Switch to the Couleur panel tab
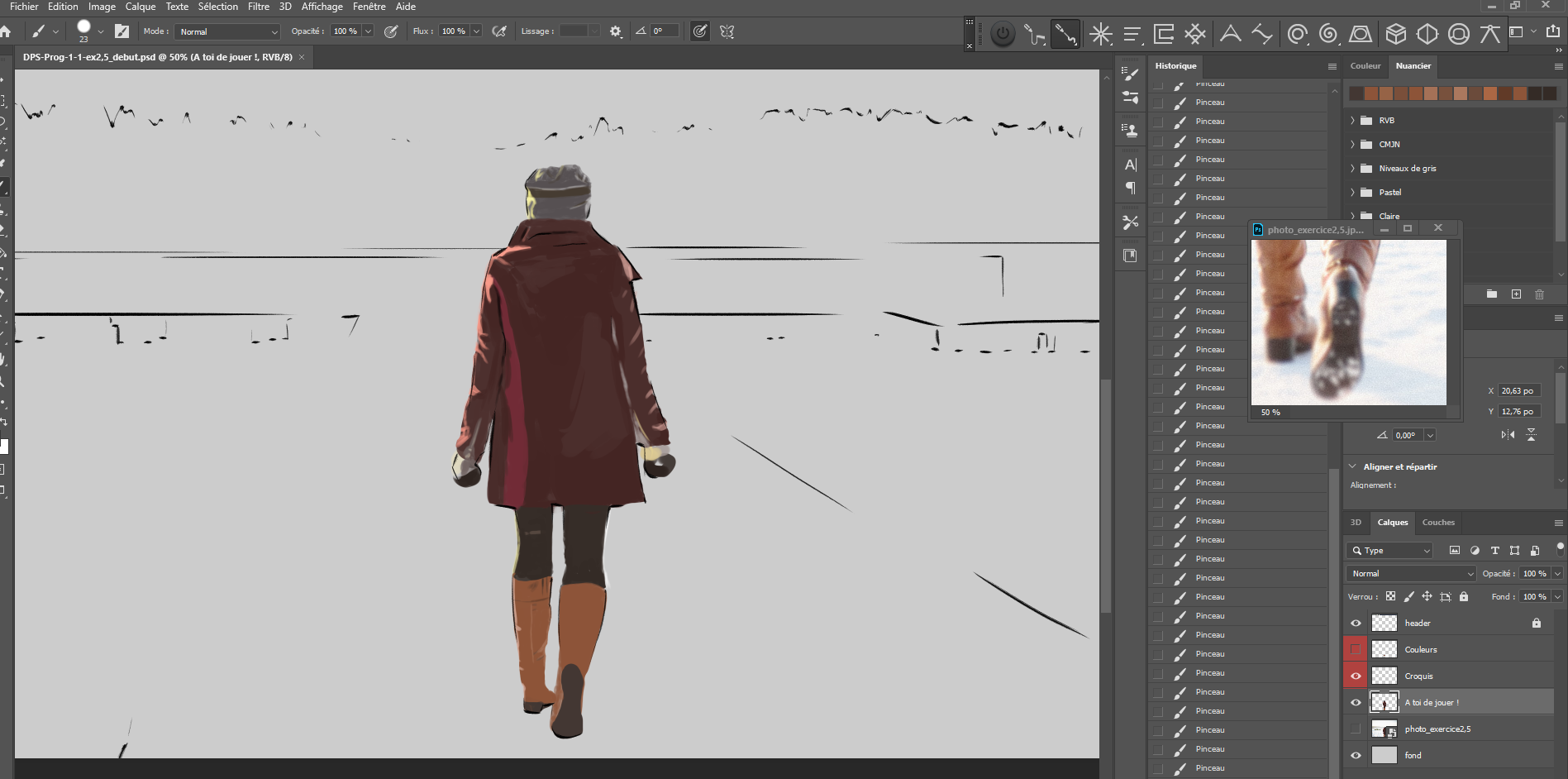Image resolution: width=1568 pixels, height=779 pixels. [x=1365, y=66]
